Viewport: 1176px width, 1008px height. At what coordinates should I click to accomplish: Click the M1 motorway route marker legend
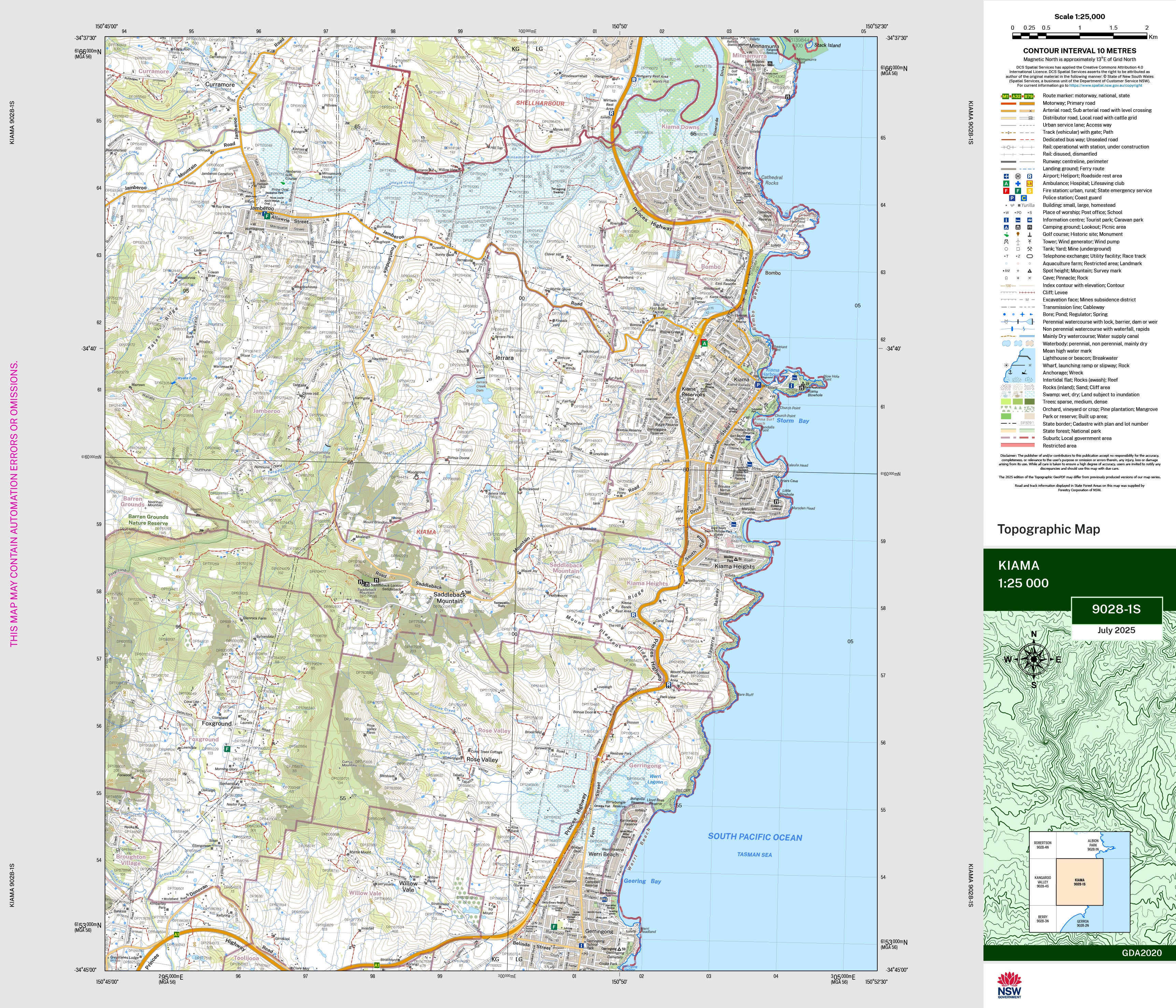coord(1005,97)
